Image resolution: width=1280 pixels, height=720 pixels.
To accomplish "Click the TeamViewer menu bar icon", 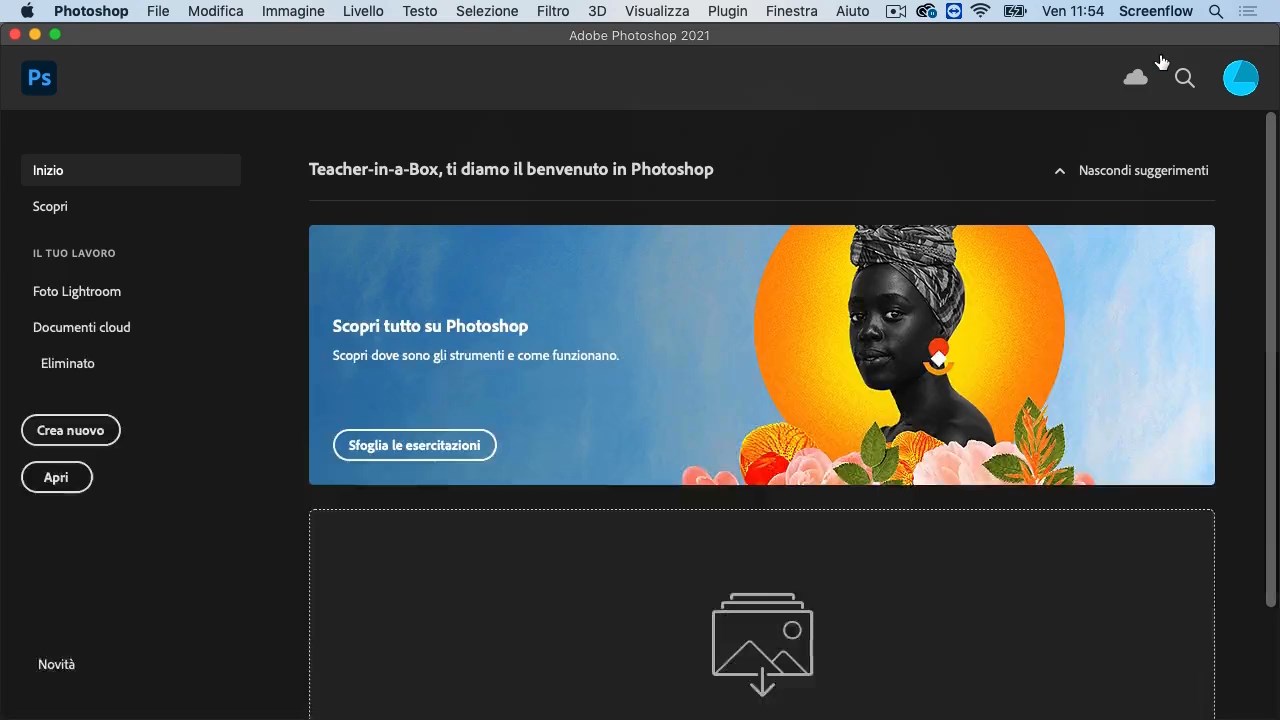I will pyautogui.click(x=954, y=11).
